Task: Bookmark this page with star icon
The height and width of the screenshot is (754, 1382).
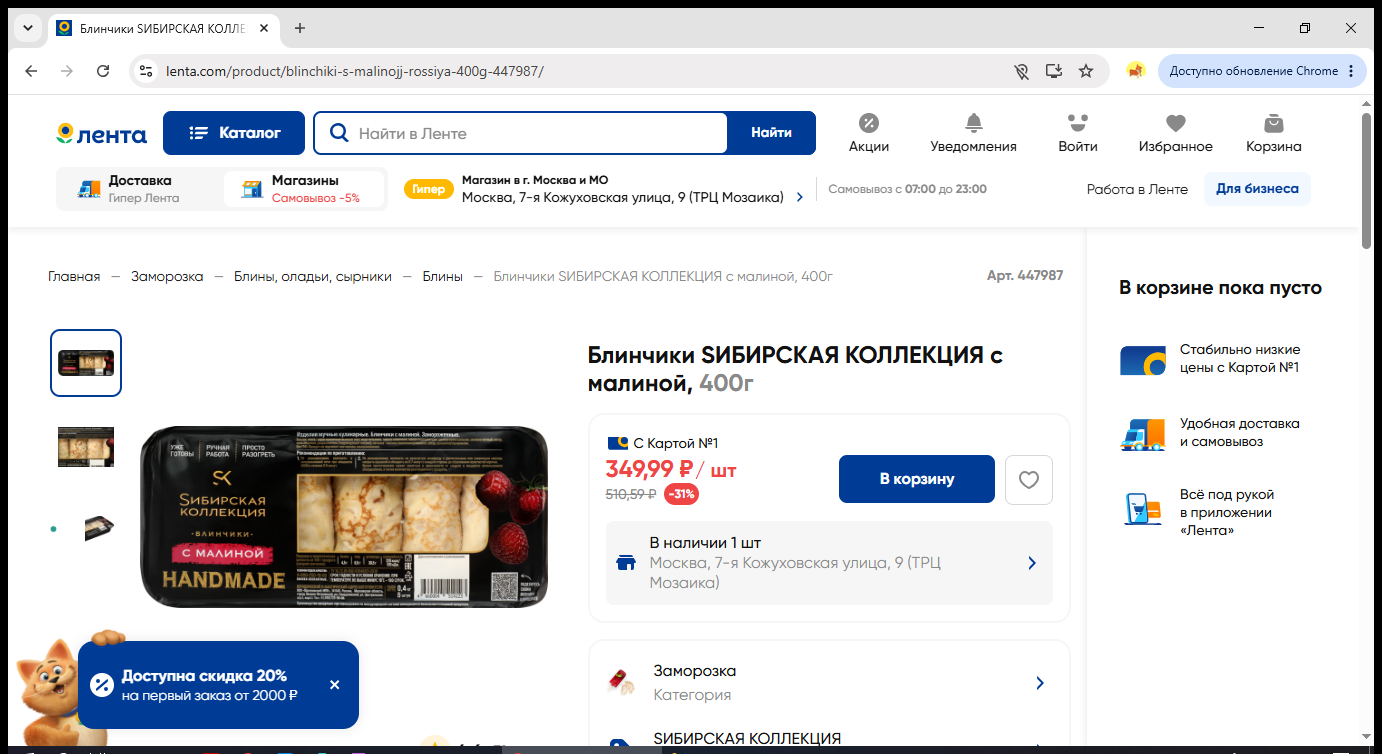Action: (1086, 71)
